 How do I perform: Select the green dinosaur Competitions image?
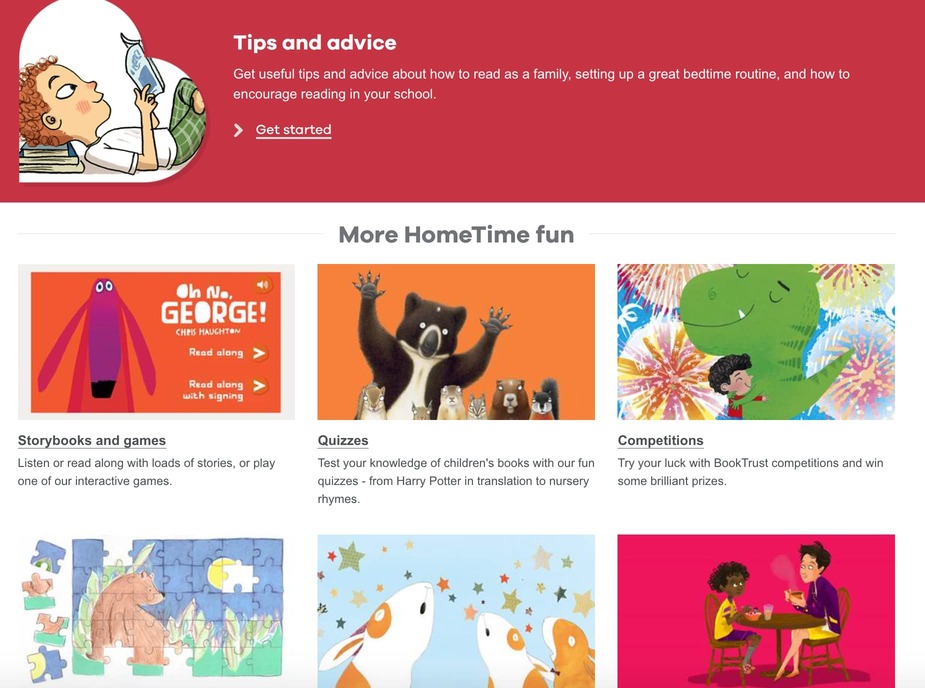pos(756,342)
